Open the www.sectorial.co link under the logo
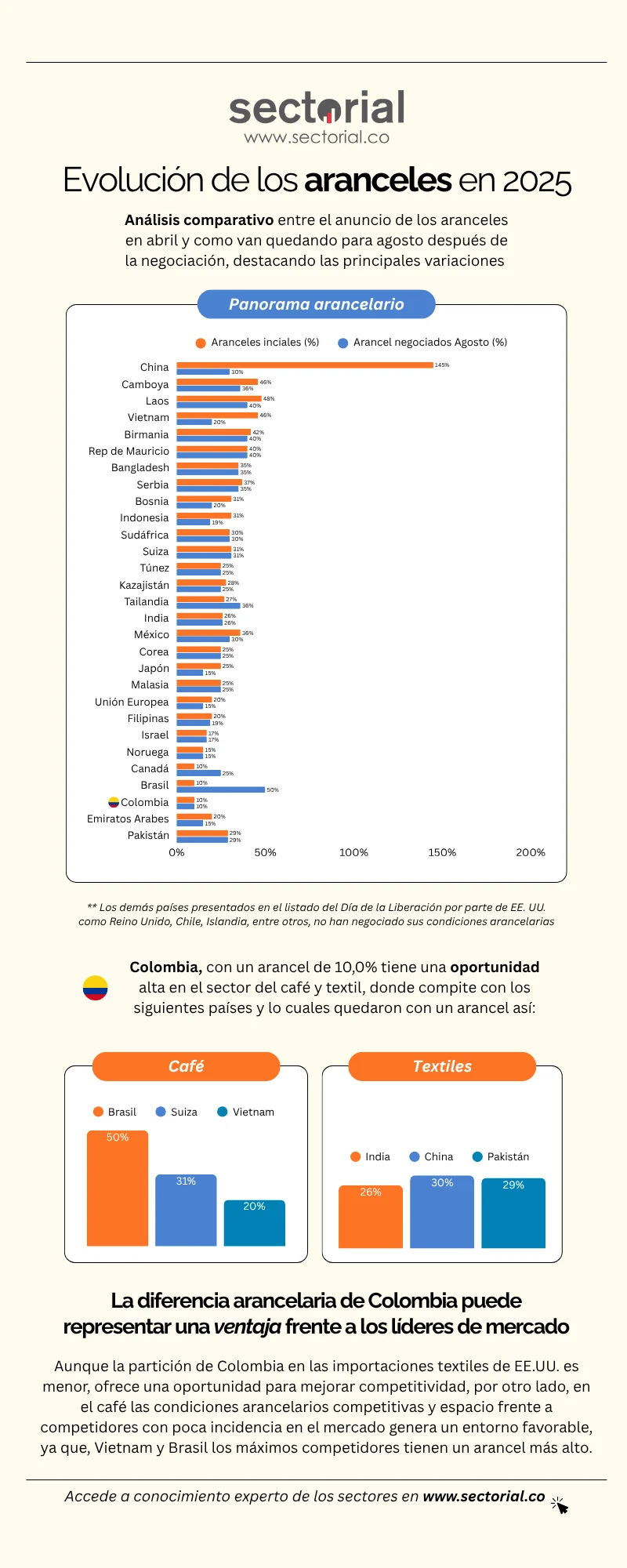 pos(317,137)
